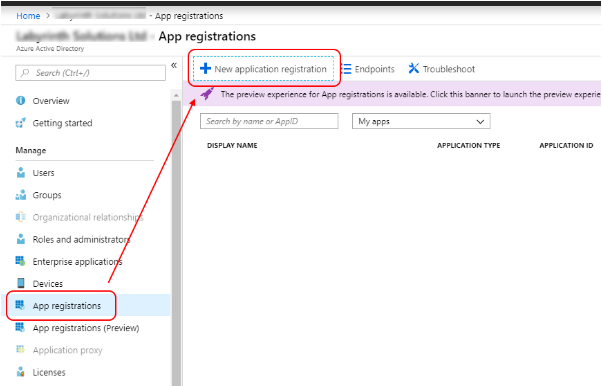Image resolution: width=602 pixels, height=386 pixels.
Task: Click New application registration
Action: pyautogui.click(x=263, y=69)
